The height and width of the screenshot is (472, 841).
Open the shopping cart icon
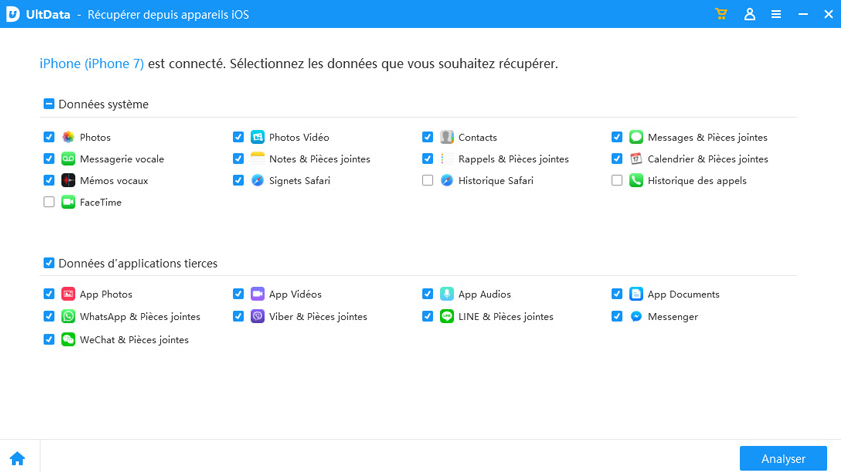click(721, 14)
